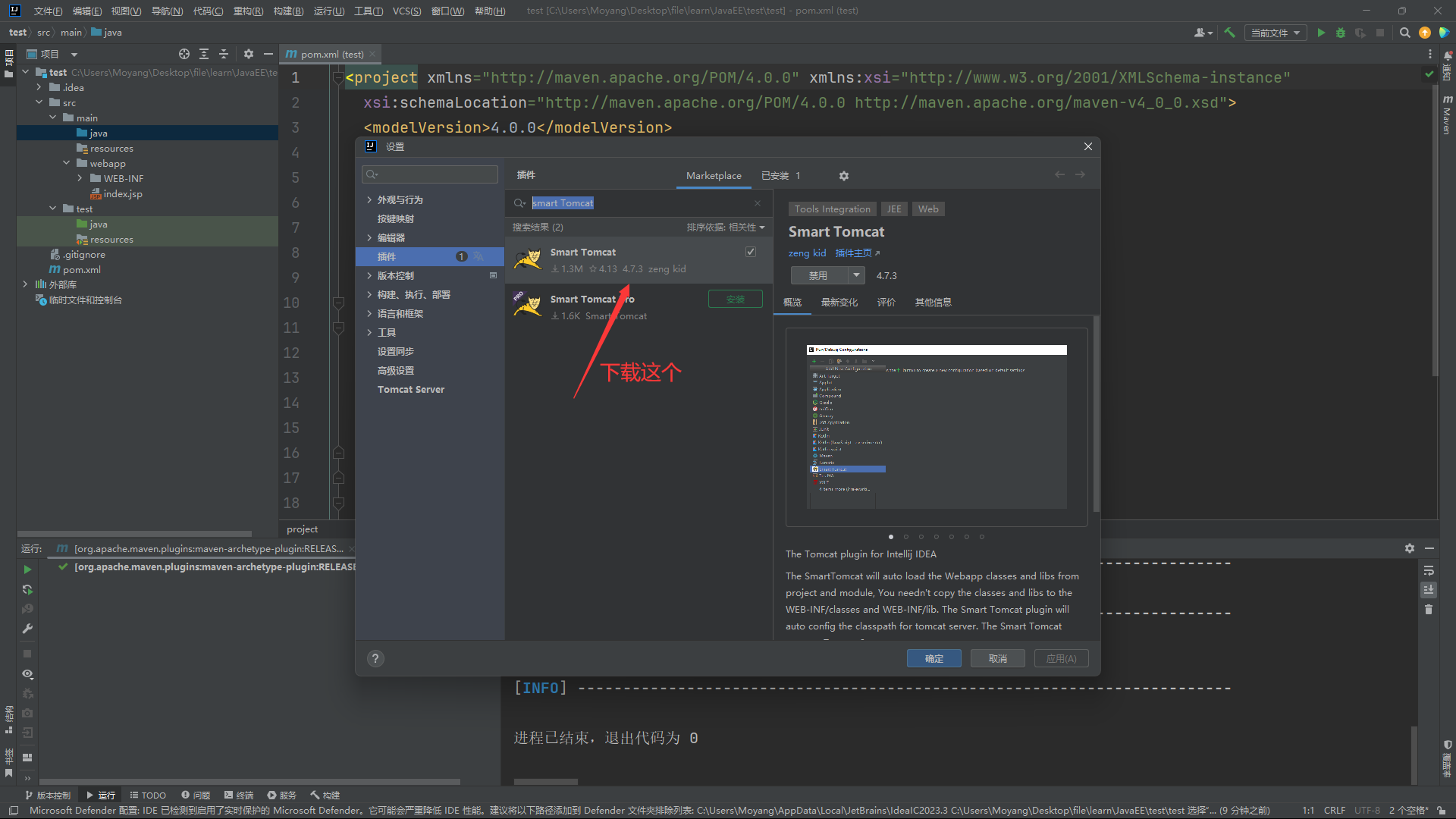The width and height of the screenshot is (1456, 819).
Task: Clear console with trash icon
Action: pyautogui.click(x=1429, y=610)
